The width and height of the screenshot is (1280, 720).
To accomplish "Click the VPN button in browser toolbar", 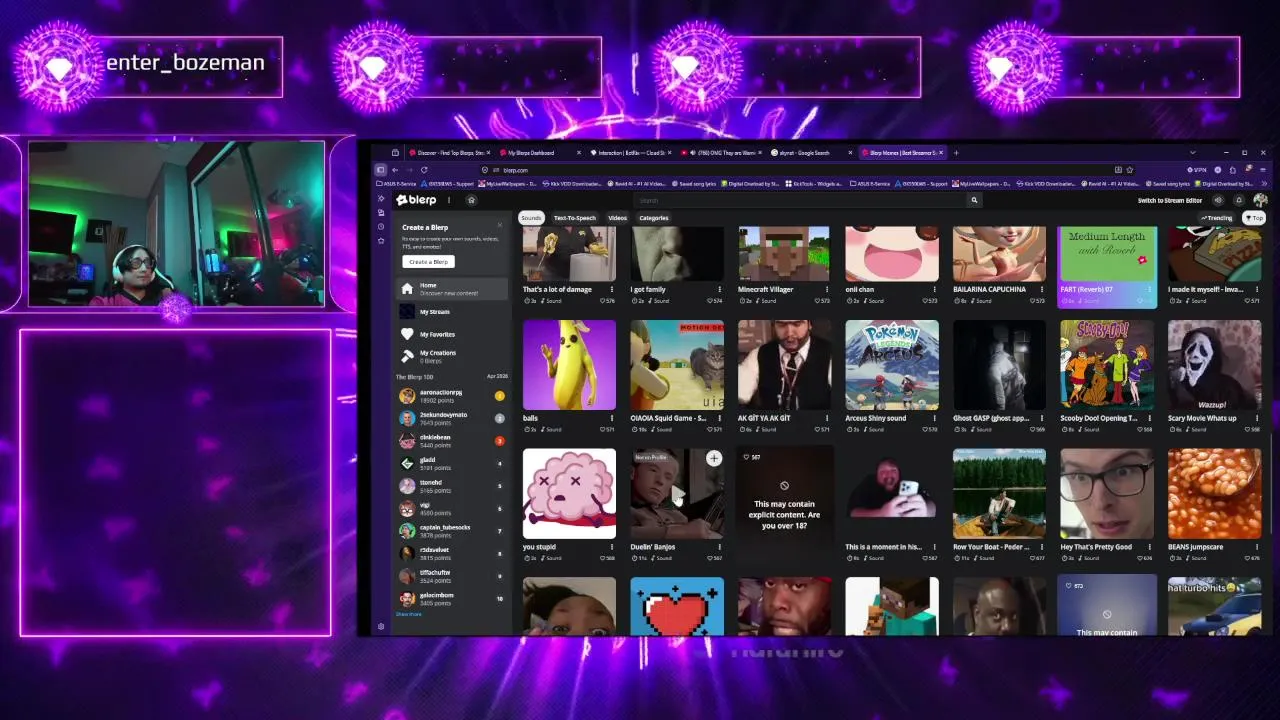I will coord(1199,170).
